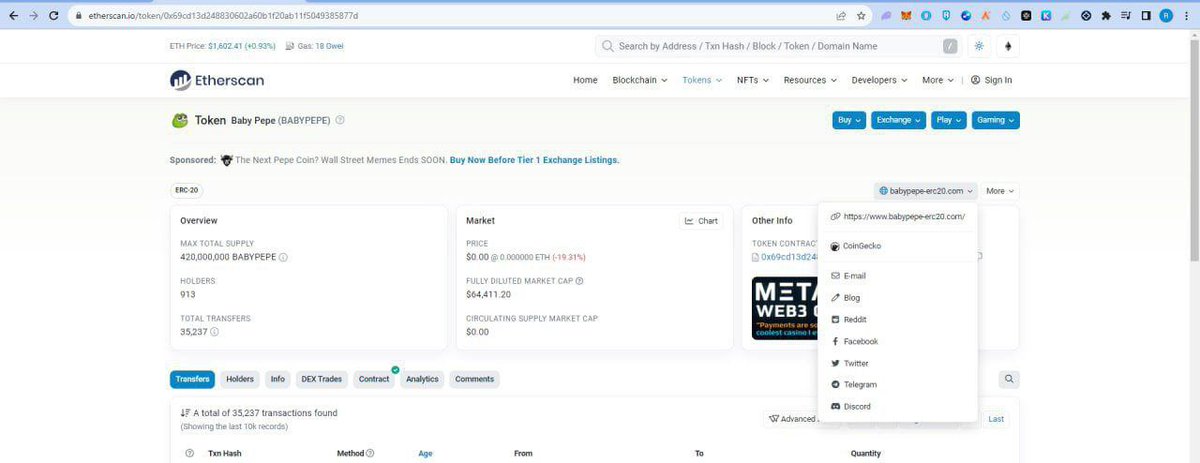Click the media control playlist icon
This screenshot has height=463, width=1200.
pos(1126,16)
